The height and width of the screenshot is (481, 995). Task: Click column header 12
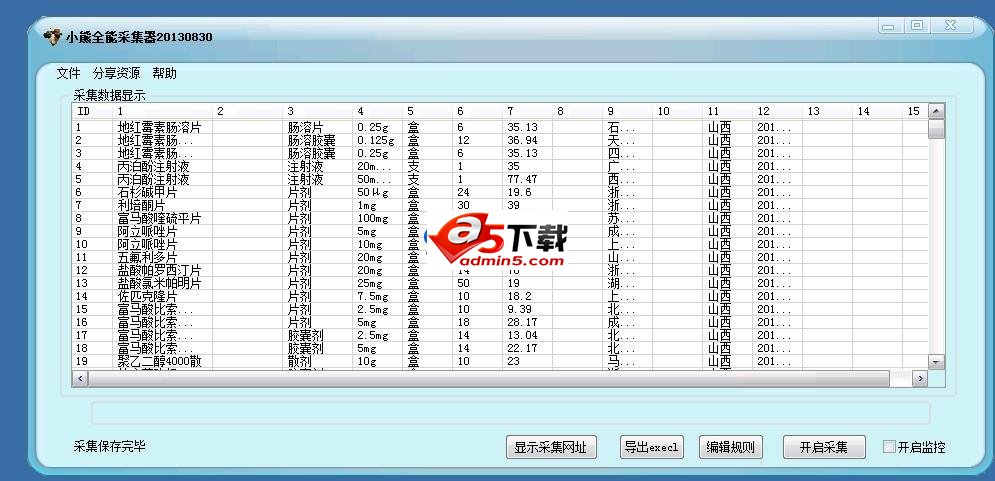pyautogui.click(x=777, y=111)
